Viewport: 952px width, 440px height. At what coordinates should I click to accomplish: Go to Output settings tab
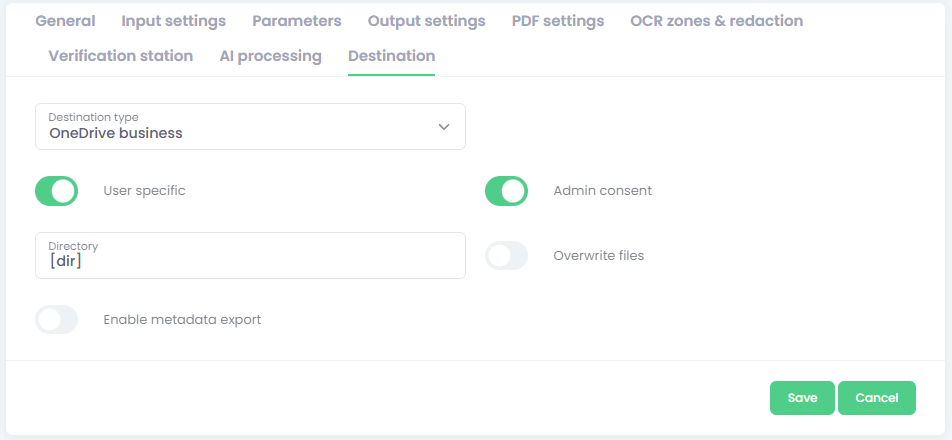426,21
